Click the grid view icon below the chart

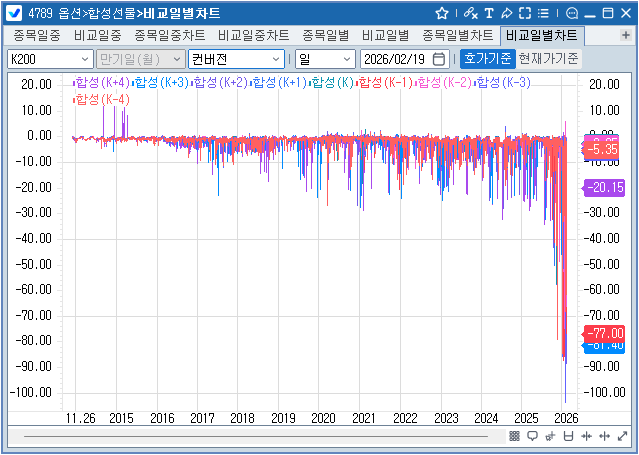[514, 436]
